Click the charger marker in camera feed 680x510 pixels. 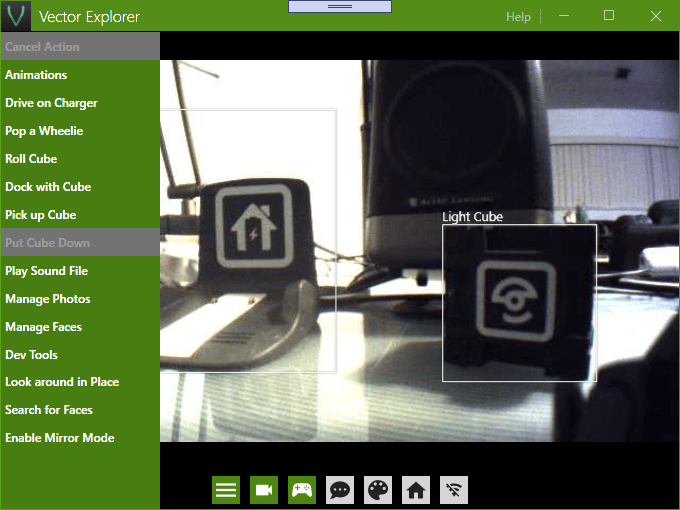(254, 226)
